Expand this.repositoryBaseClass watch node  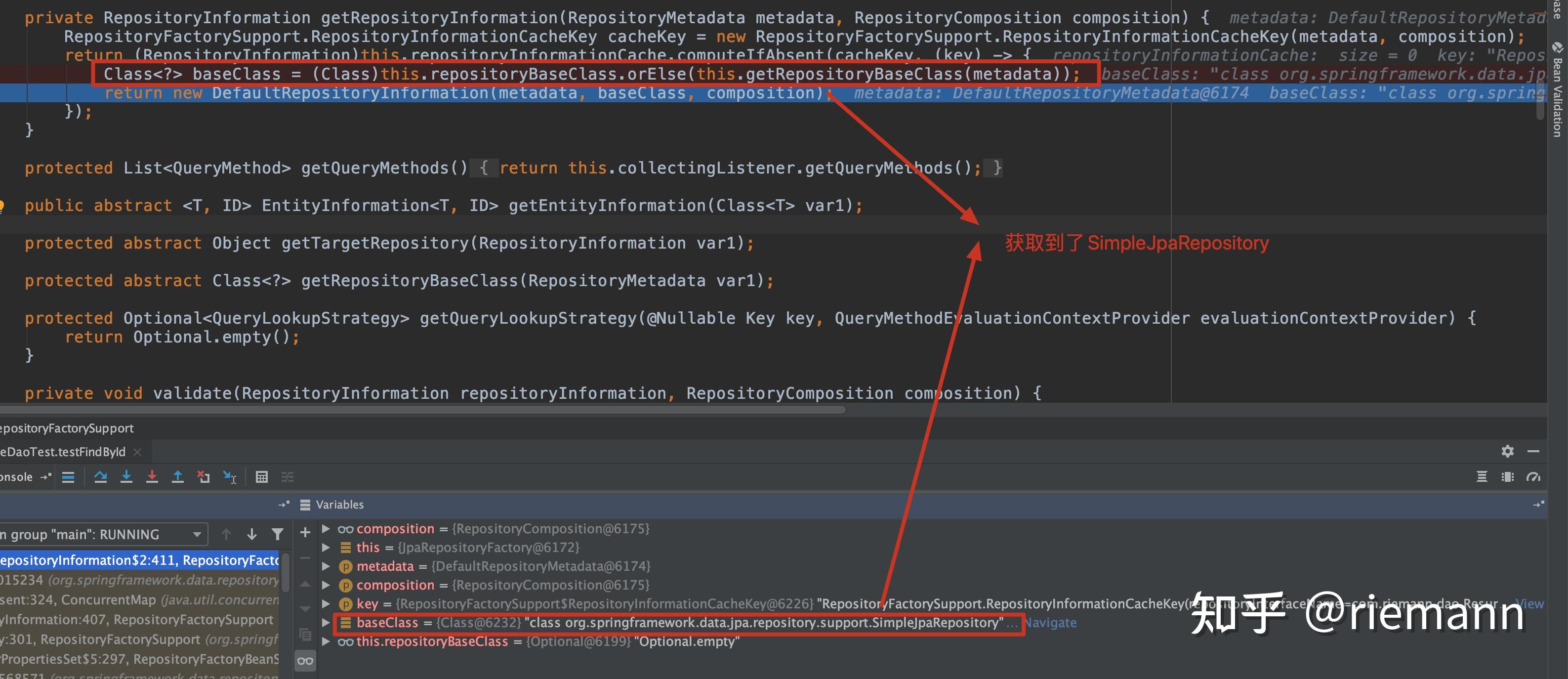326,641
